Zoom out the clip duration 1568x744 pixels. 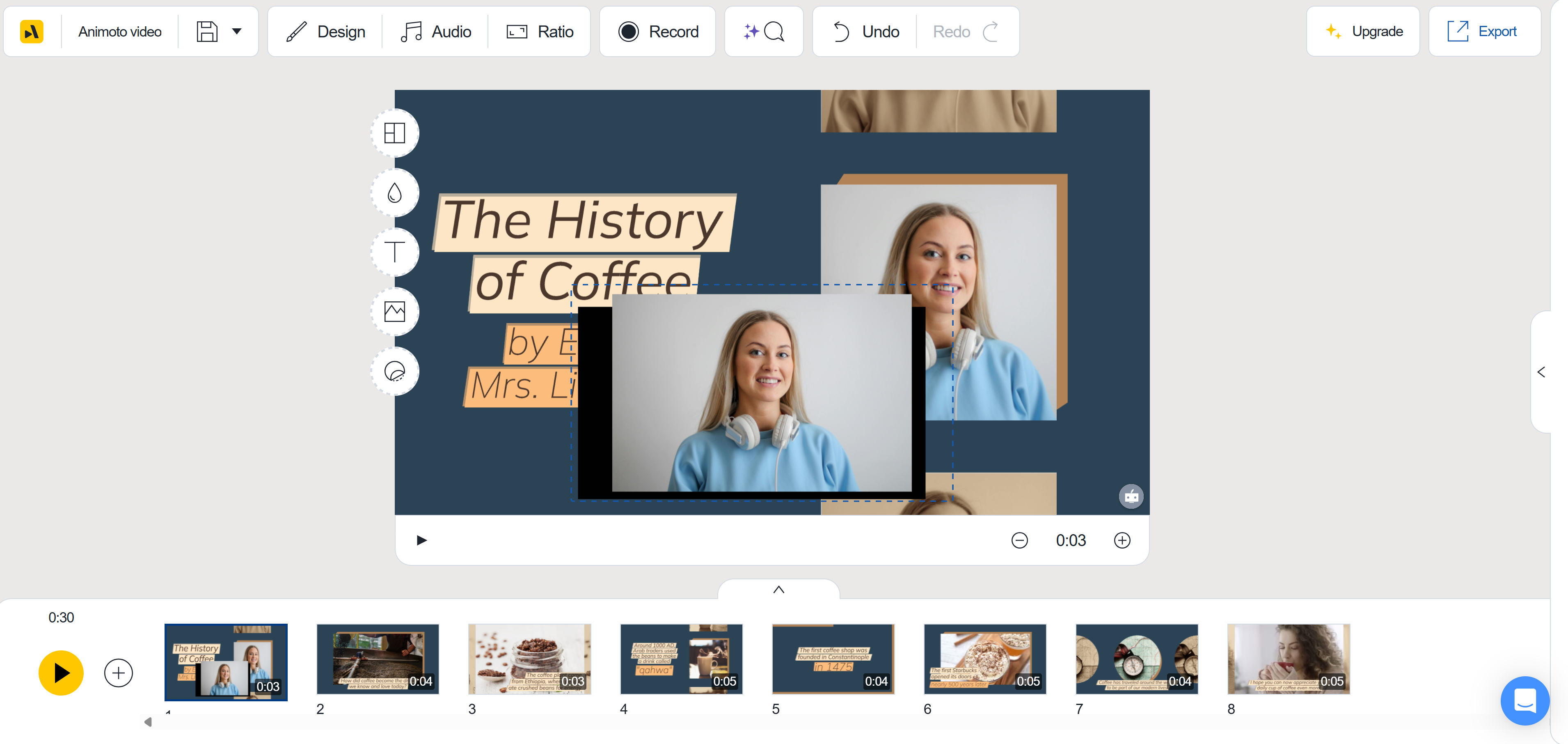pyautogui.click(x=1020, y=540)
